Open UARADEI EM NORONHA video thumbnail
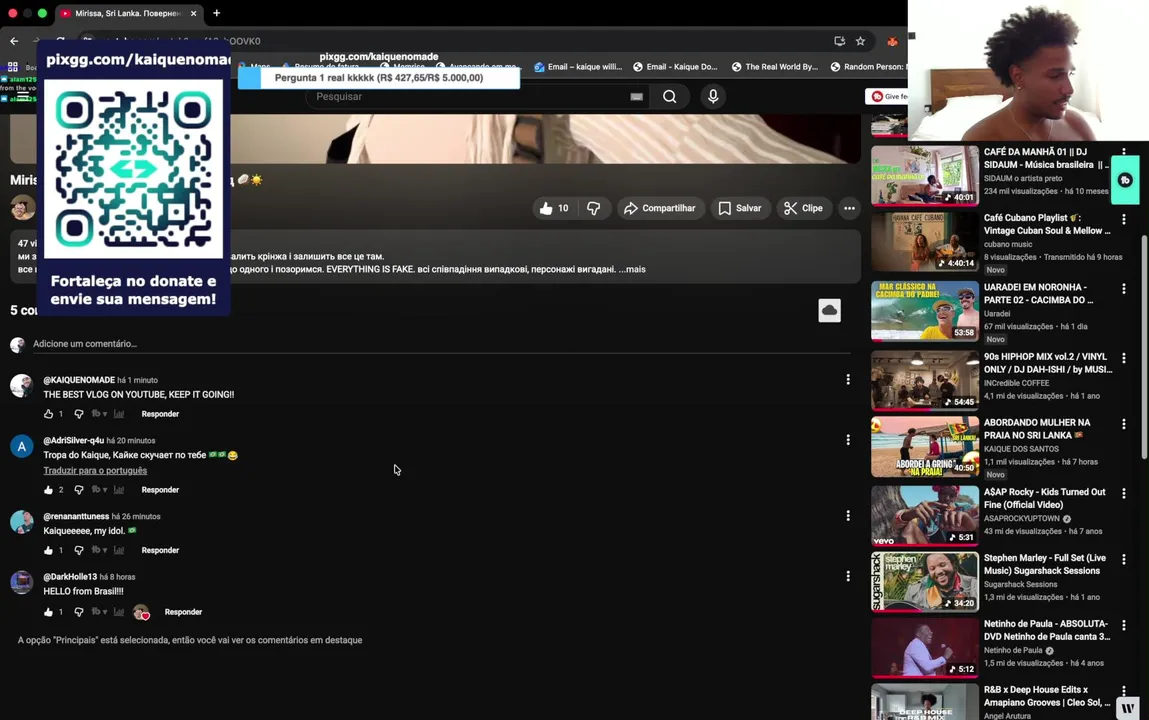Screen dimensions: 1149x720 click(925, 311)
